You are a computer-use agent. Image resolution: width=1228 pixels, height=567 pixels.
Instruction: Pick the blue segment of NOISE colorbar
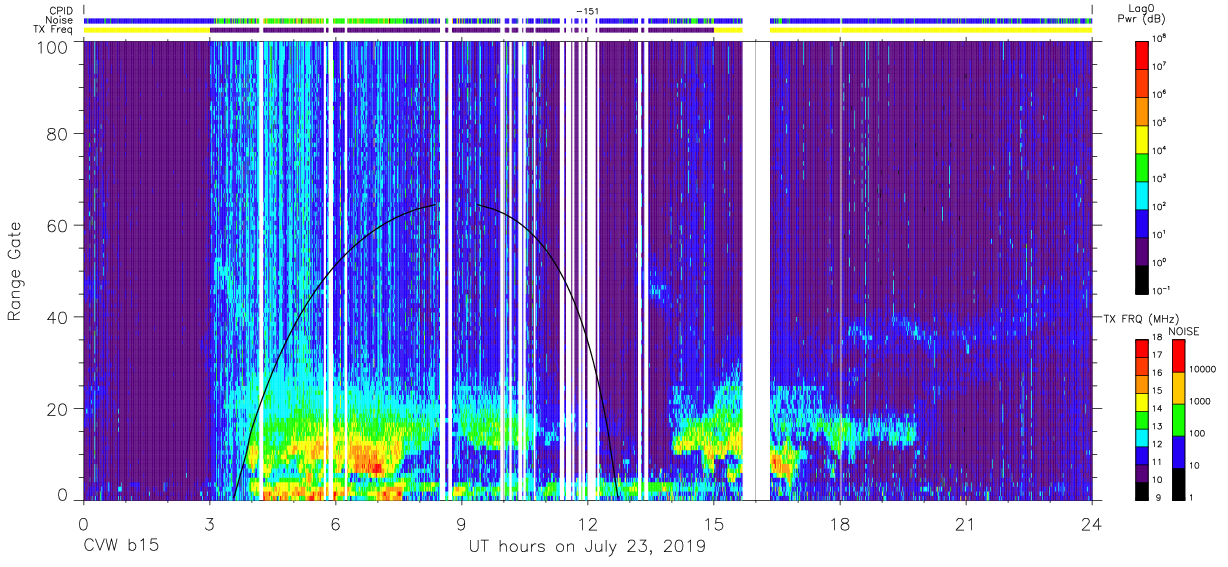point(1178,452)
